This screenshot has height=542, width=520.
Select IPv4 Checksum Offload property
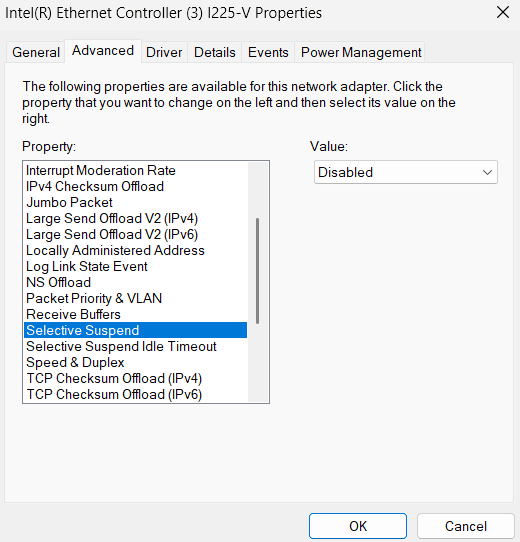[136, 186]
